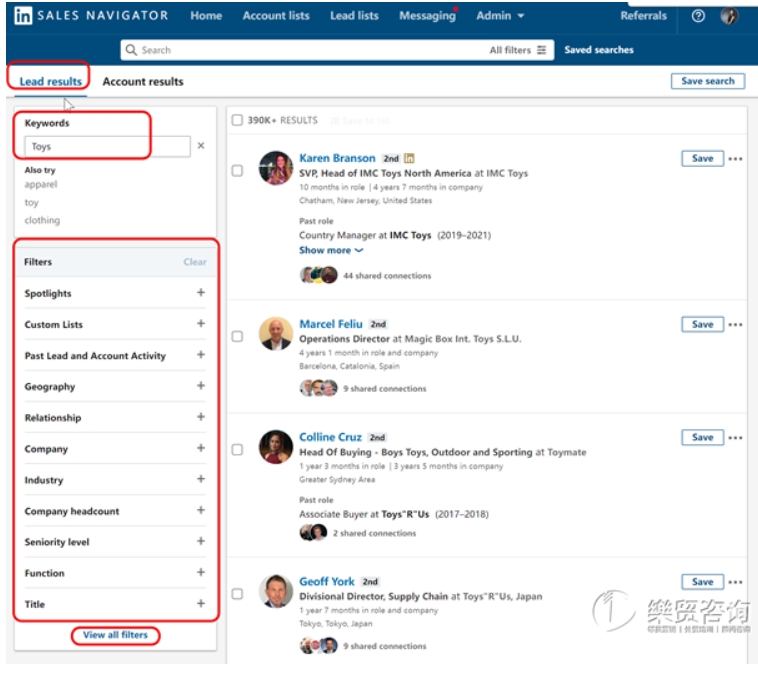The height and width of the screenshot is (674, 758).
Task: Tick the checkbox for Marcel Feliu
Action: click(237, 336)
